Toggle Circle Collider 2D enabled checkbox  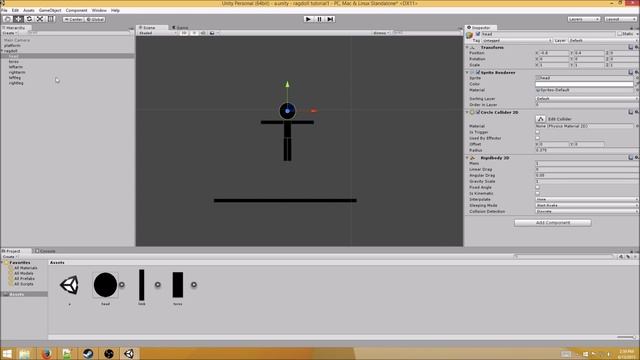tap(478, 112)
